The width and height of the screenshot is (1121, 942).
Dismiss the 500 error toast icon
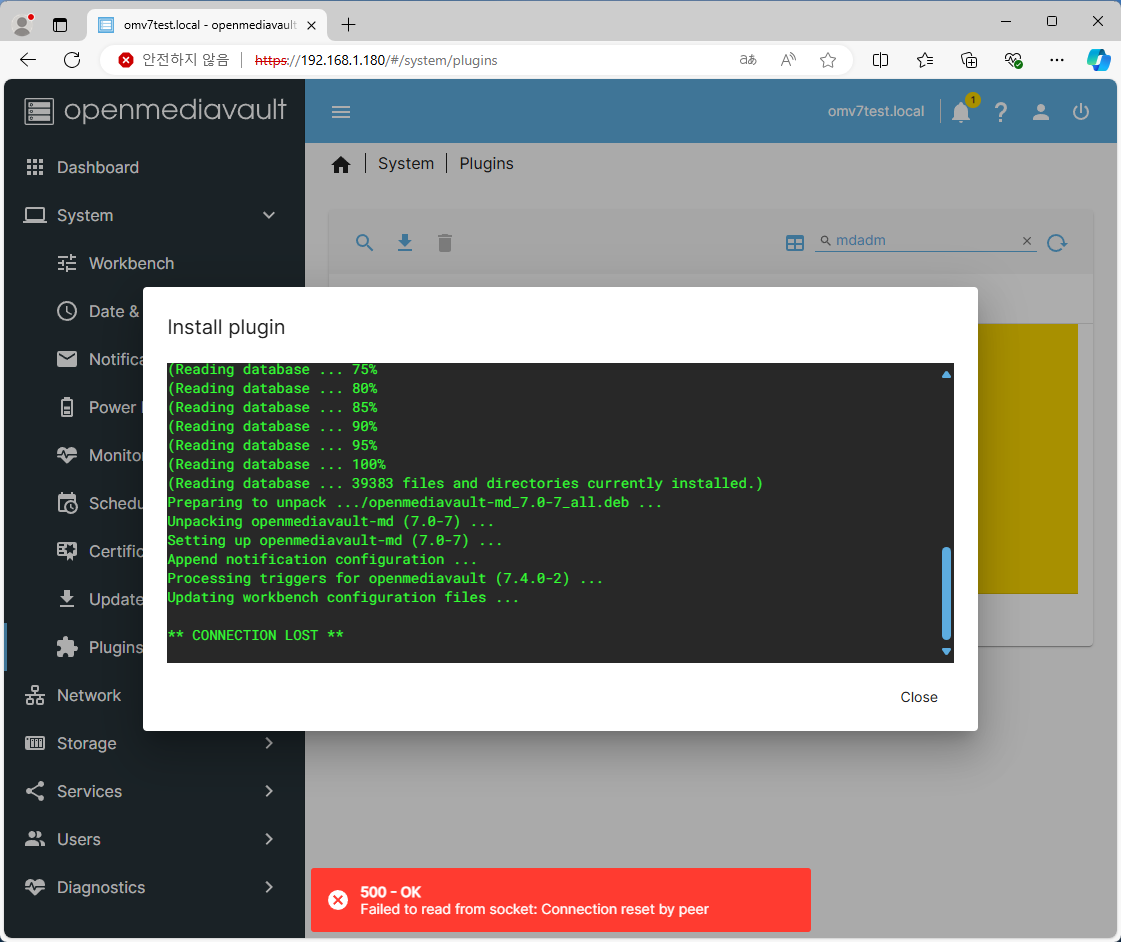click(x=338, y=900)
